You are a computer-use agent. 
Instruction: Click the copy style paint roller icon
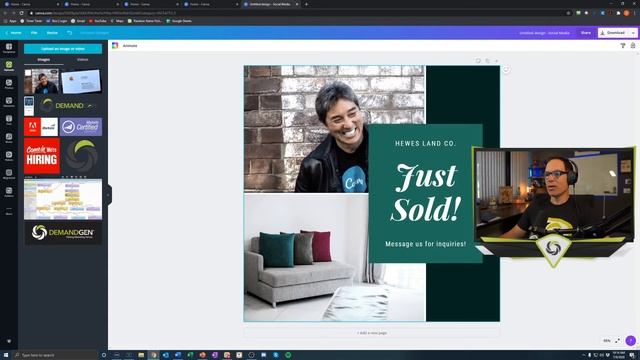623,46
